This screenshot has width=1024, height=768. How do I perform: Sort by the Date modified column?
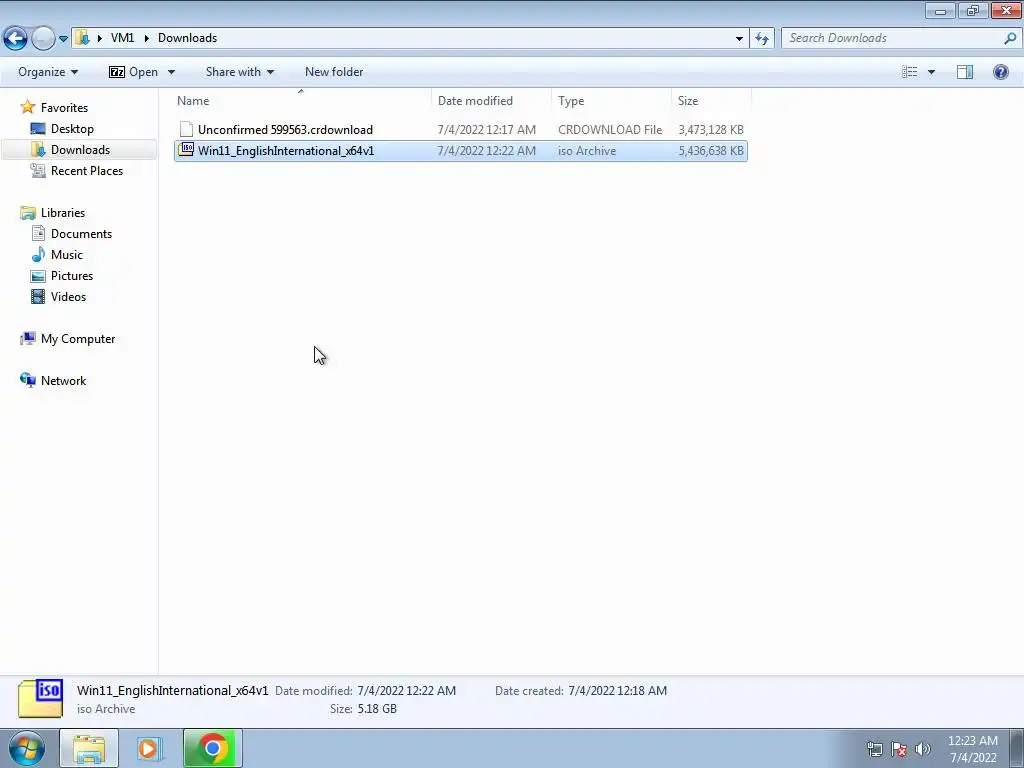point(492,101)
